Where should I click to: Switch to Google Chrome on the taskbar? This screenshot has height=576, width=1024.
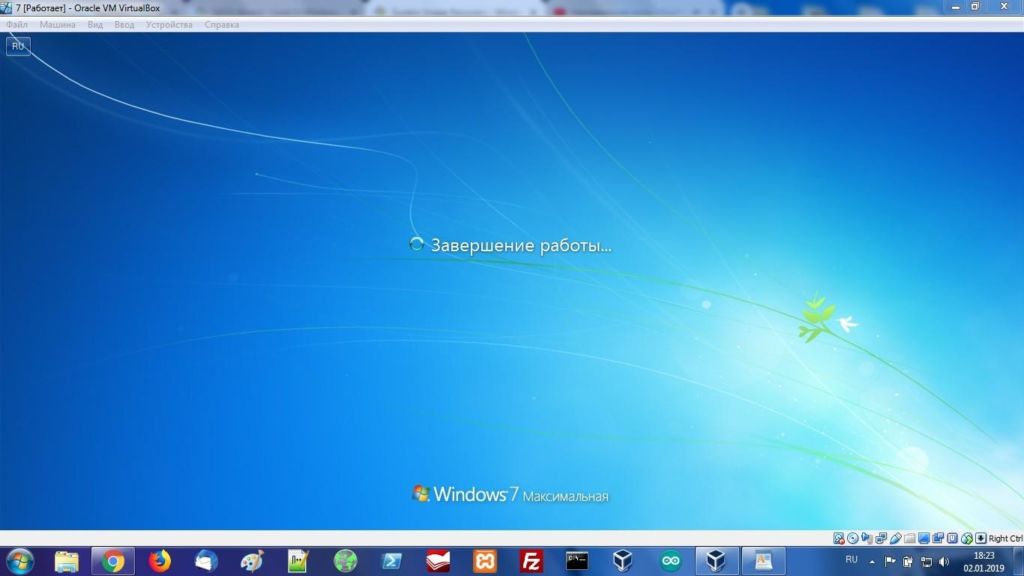coord(113,562)
